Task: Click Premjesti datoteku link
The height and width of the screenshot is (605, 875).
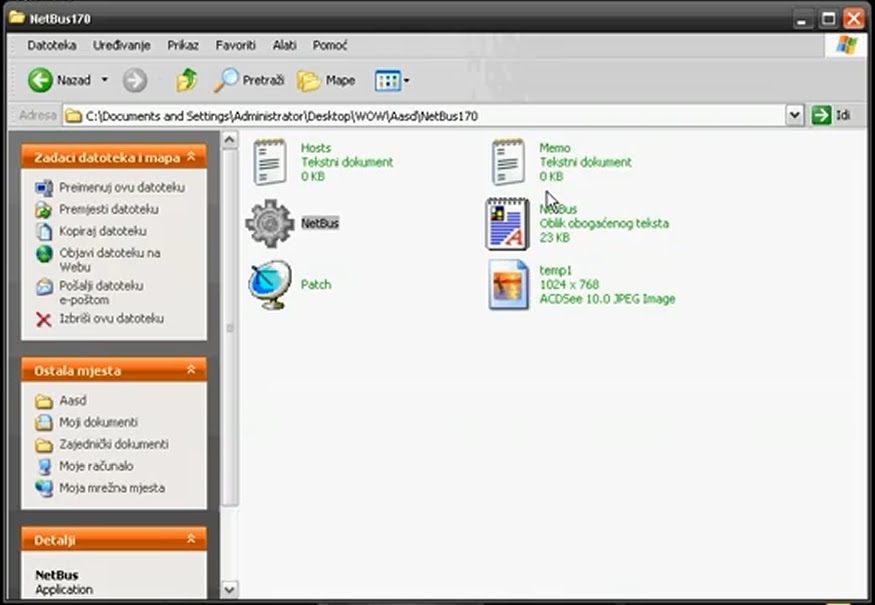Action: pos(109,209)
